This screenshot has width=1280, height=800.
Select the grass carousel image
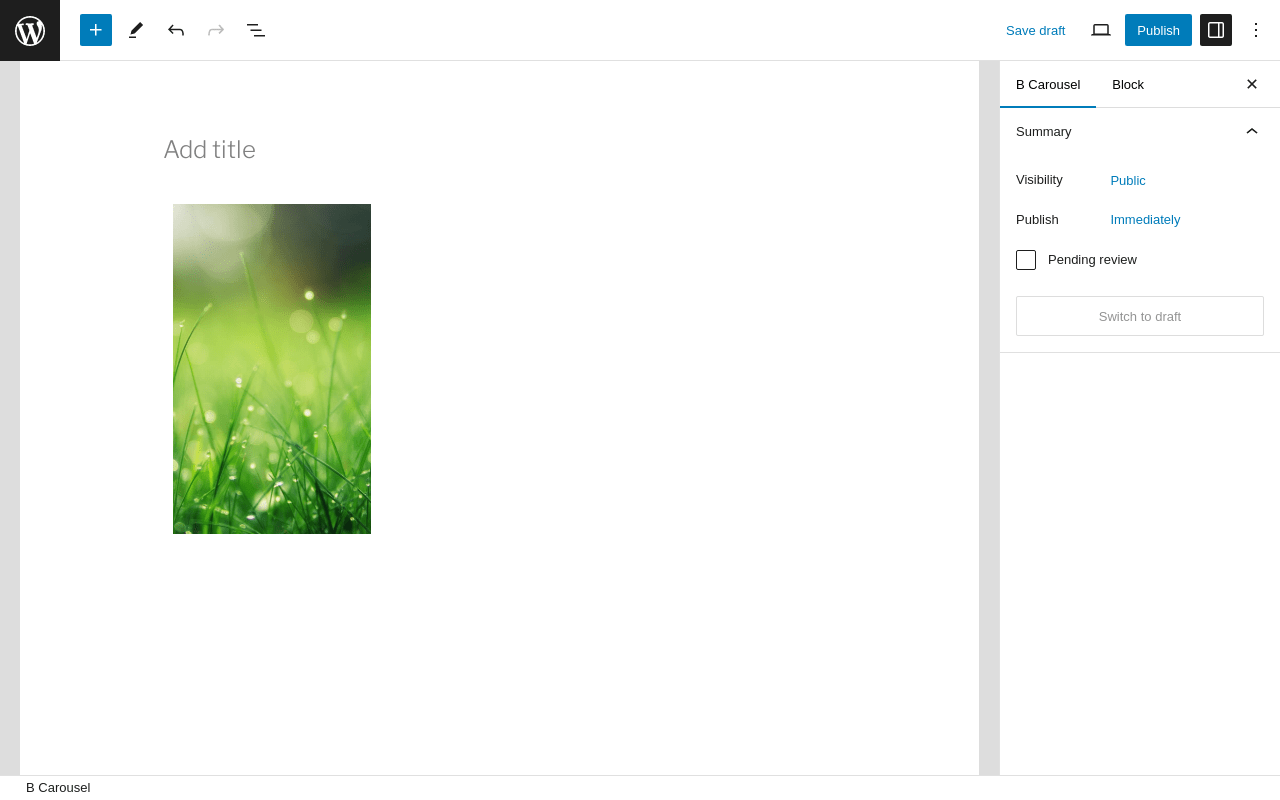pyautogui.click(x=272, y=369)
